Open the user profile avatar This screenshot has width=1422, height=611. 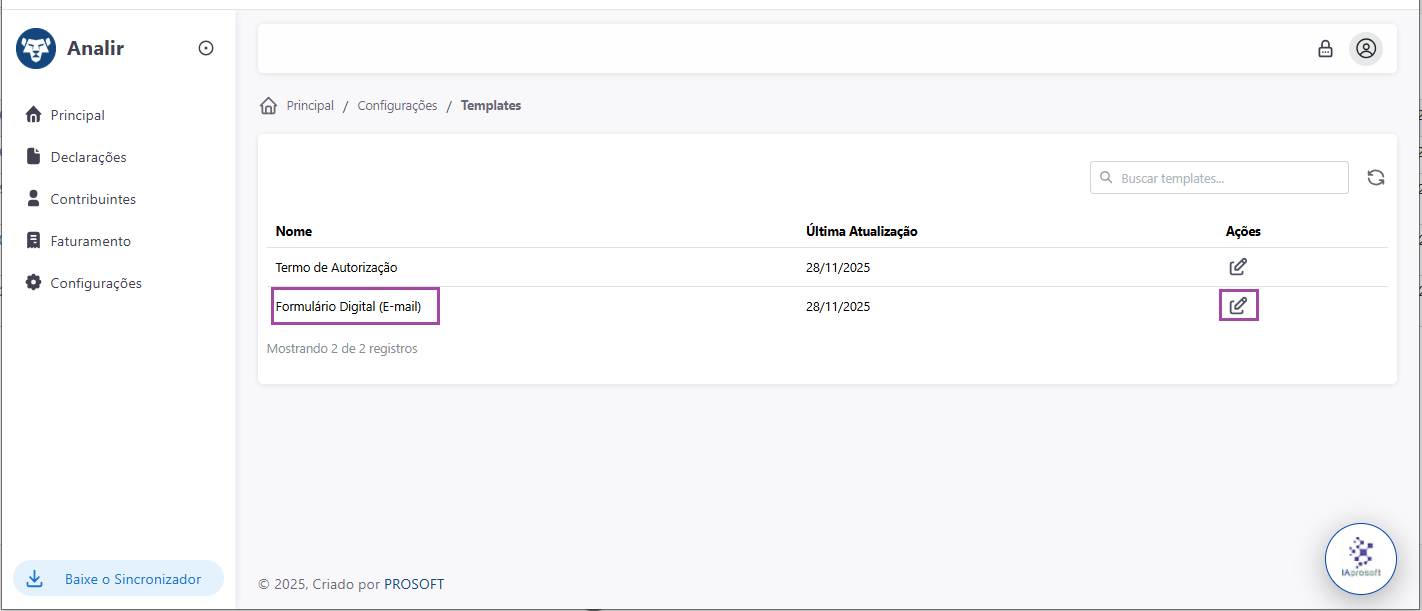tap(1366, 48)
